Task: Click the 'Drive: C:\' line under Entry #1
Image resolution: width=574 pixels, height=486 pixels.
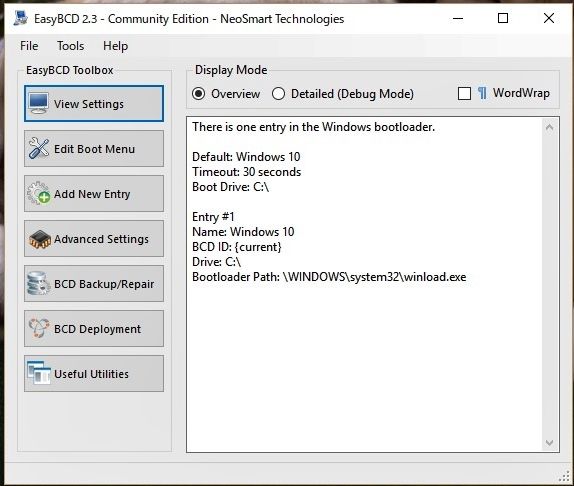Action: point(216,262)
